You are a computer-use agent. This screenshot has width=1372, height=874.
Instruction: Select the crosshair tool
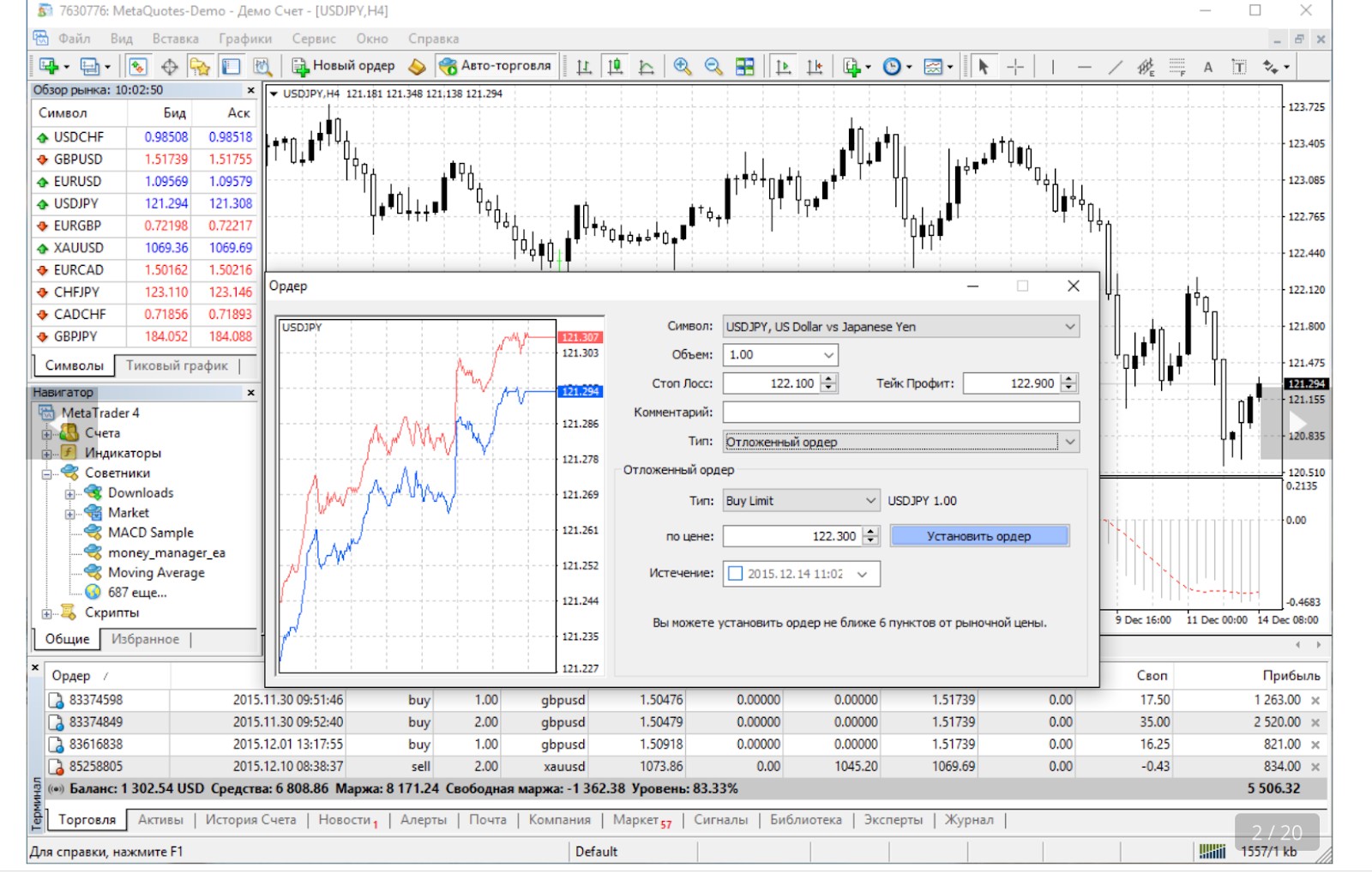1015,66
